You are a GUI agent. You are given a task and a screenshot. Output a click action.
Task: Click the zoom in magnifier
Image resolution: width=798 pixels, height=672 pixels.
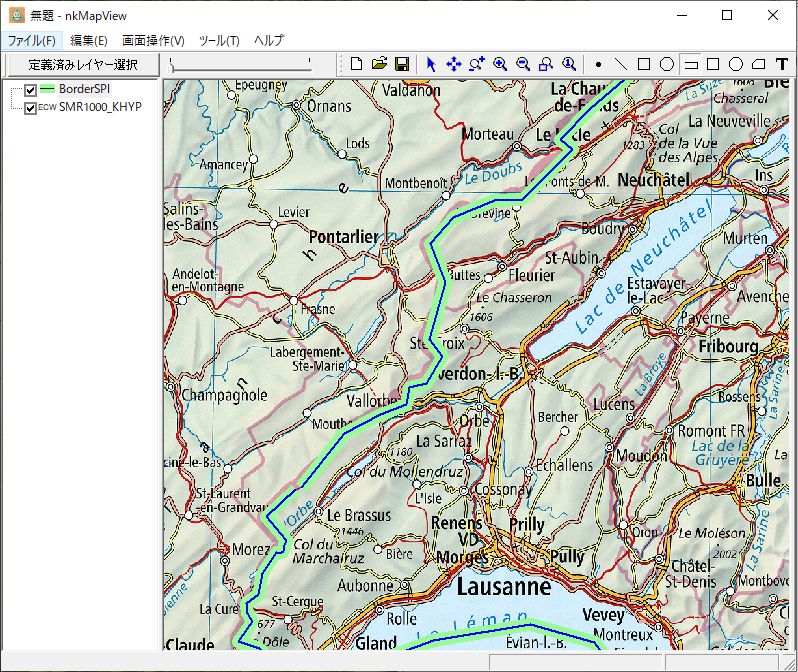coord(499,64)
